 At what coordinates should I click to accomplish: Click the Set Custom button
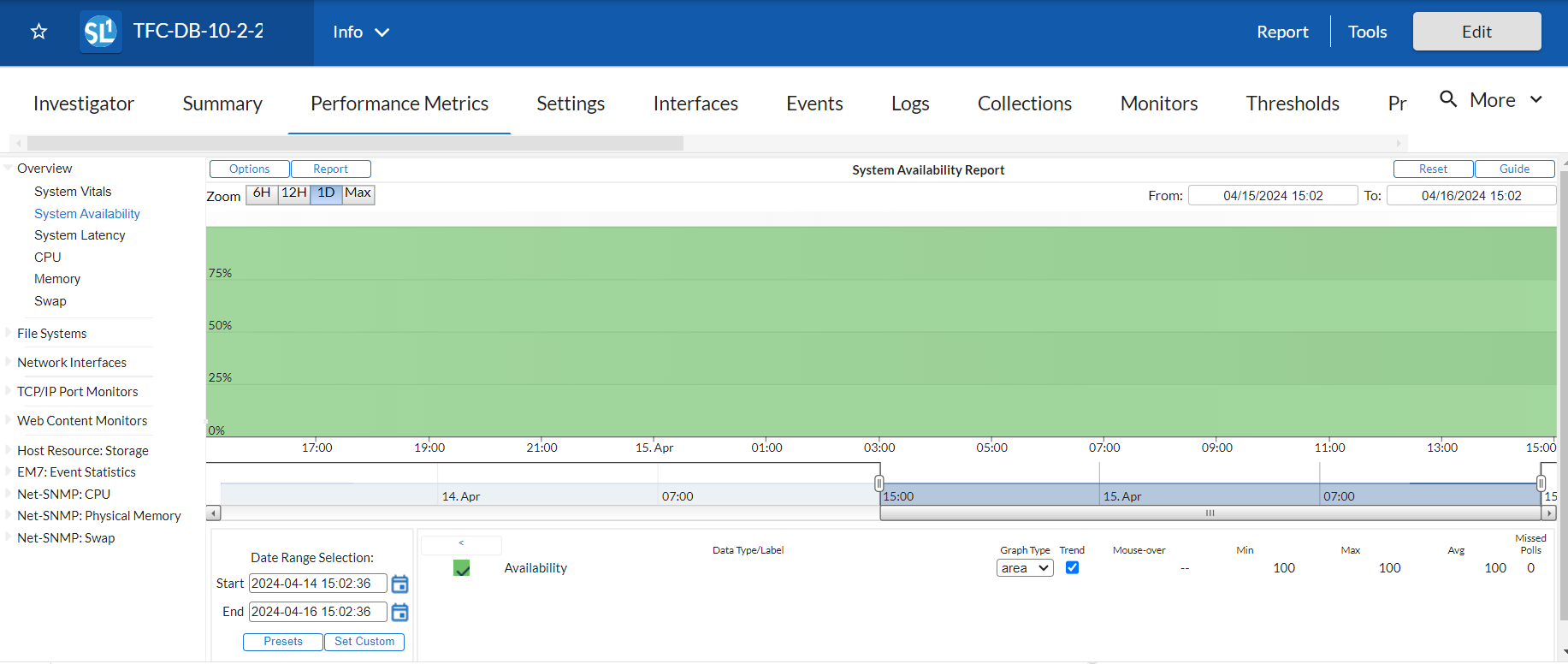364,642
